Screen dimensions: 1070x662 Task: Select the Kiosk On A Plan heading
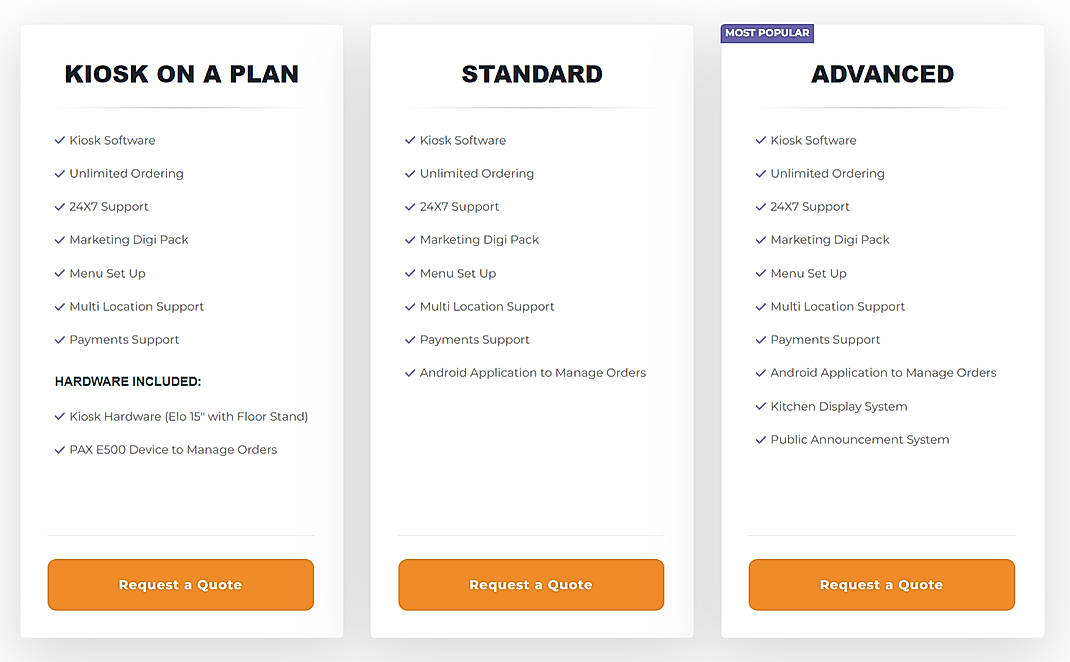[181, 73]
